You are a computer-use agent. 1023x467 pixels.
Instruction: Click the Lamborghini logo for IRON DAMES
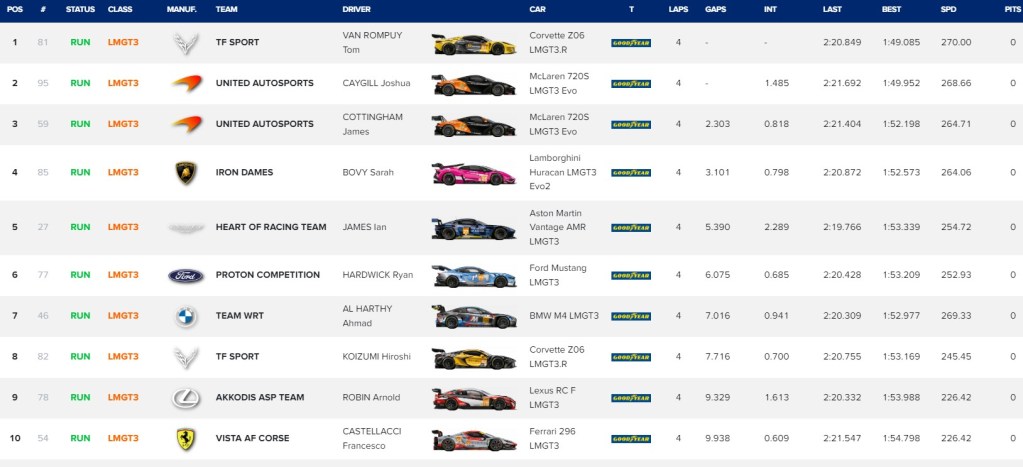186,173
